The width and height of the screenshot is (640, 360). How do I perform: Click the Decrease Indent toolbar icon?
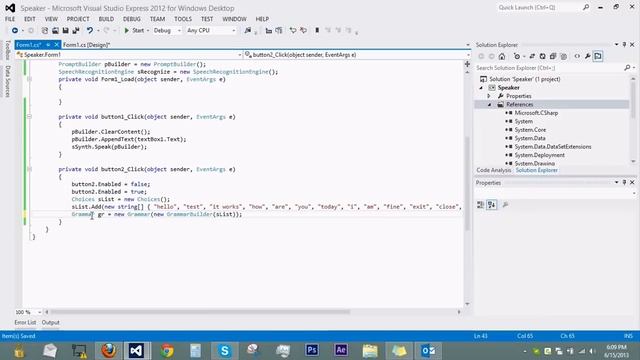point(269,31)
